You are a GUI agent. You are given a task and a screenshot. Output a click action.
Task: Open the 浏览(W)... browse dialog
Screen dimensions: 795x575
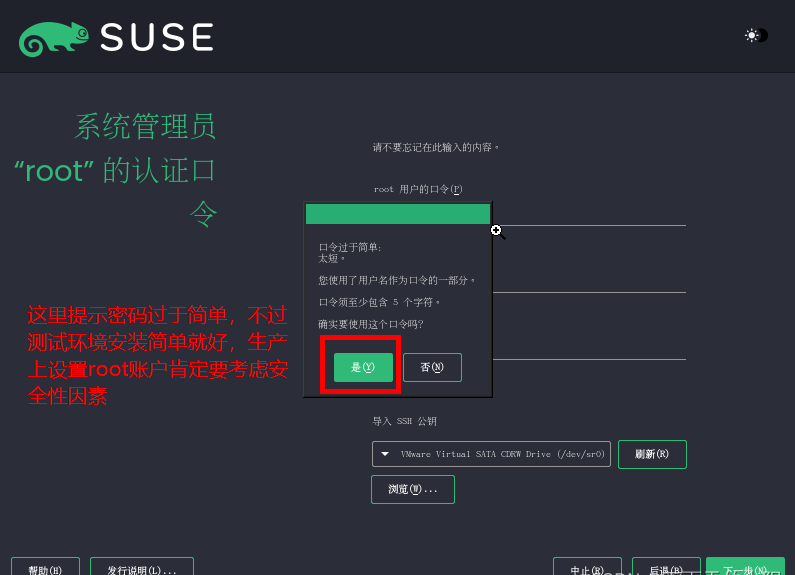coord(413,489)
